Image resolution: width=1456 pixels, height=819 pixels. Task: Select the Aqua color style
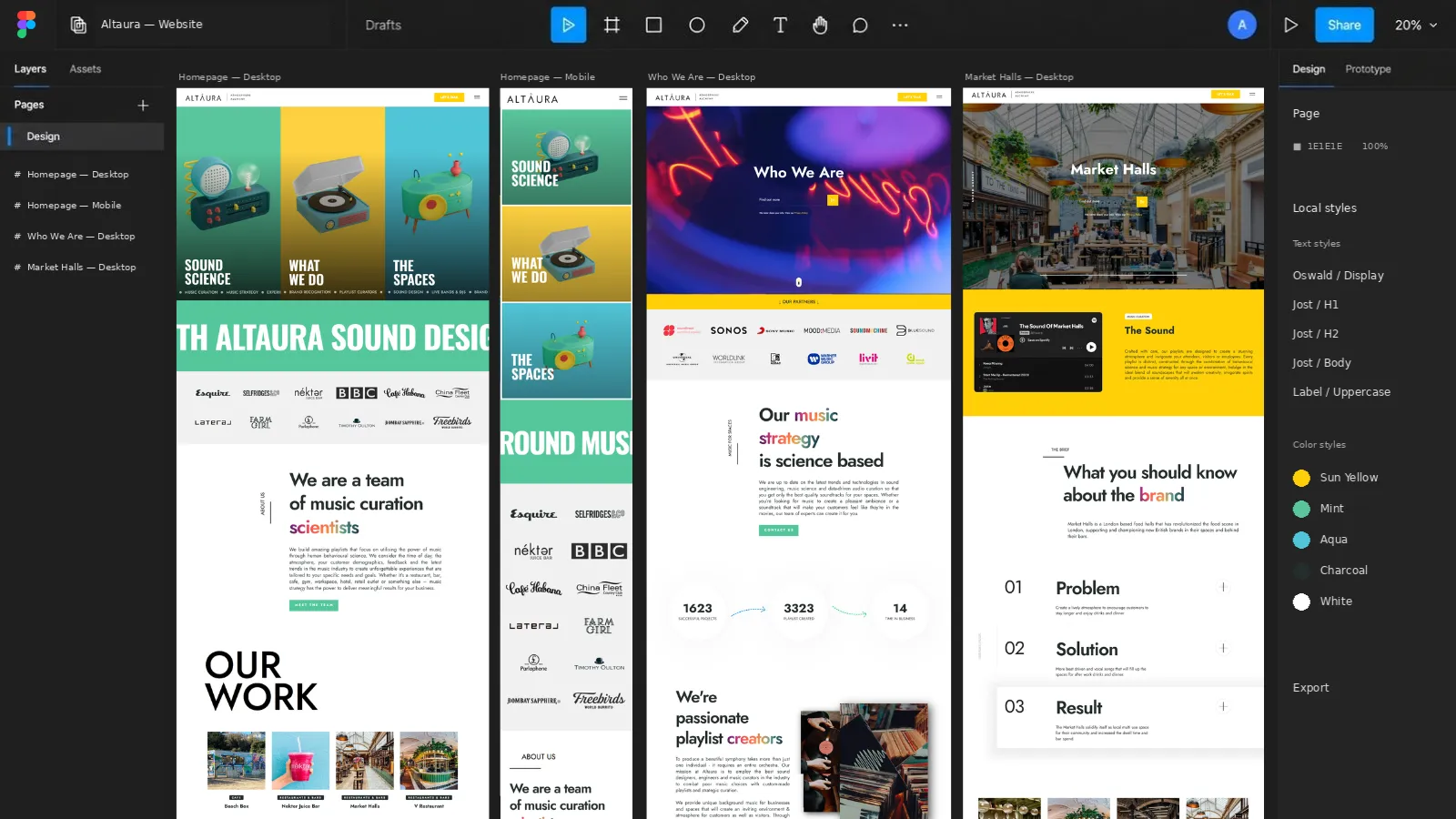[x=1320, y=540]
